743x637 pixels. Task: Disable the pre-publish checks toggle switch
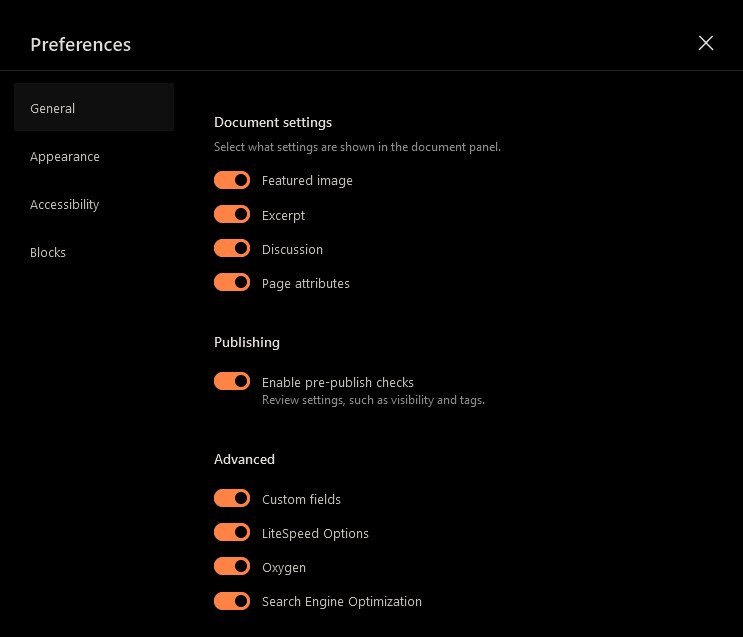[x=232, y=381]
